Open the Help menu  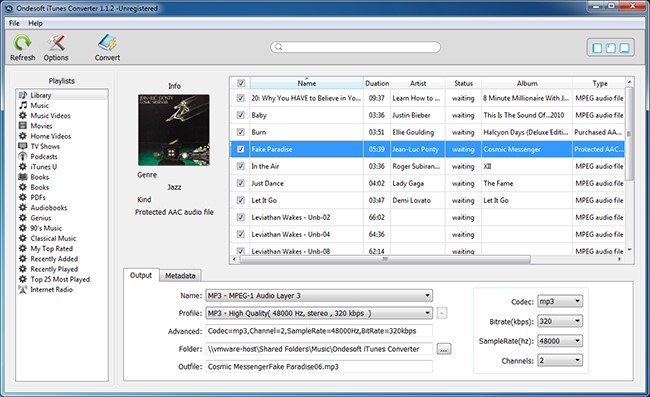(x=35, y=23)
